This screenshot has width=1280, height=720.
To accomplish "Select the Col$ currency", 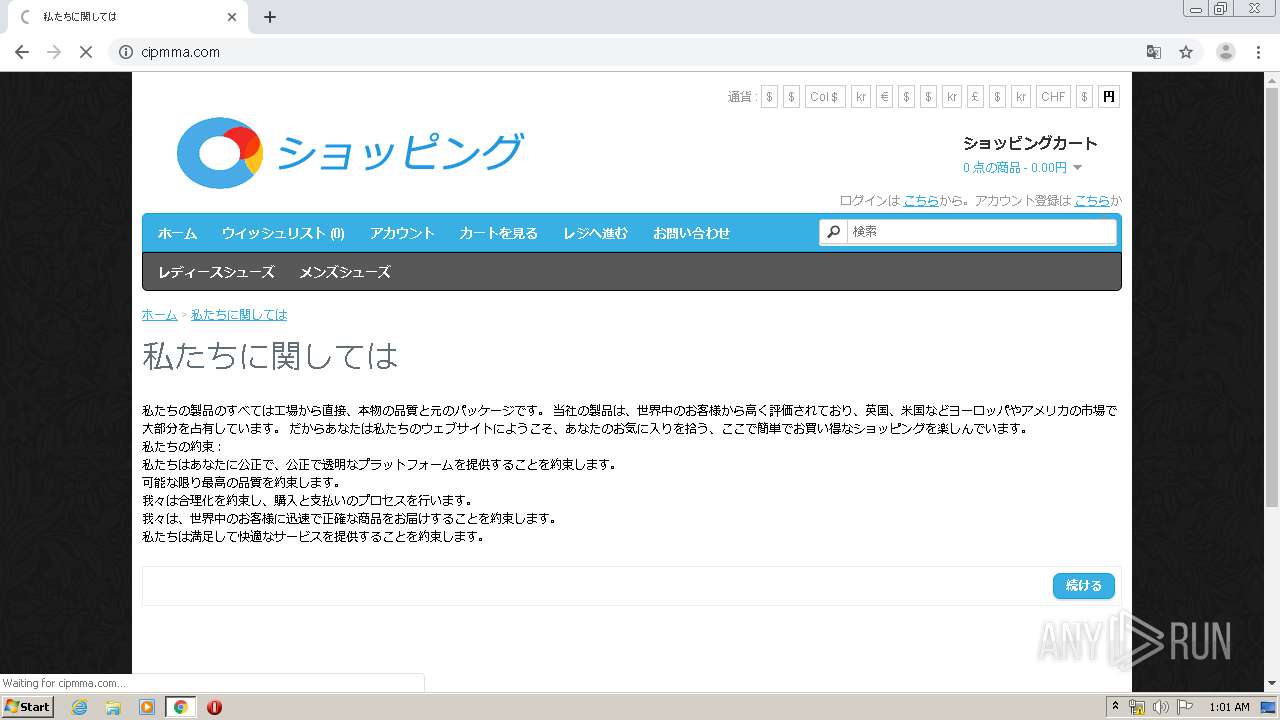I will (825, 97).
